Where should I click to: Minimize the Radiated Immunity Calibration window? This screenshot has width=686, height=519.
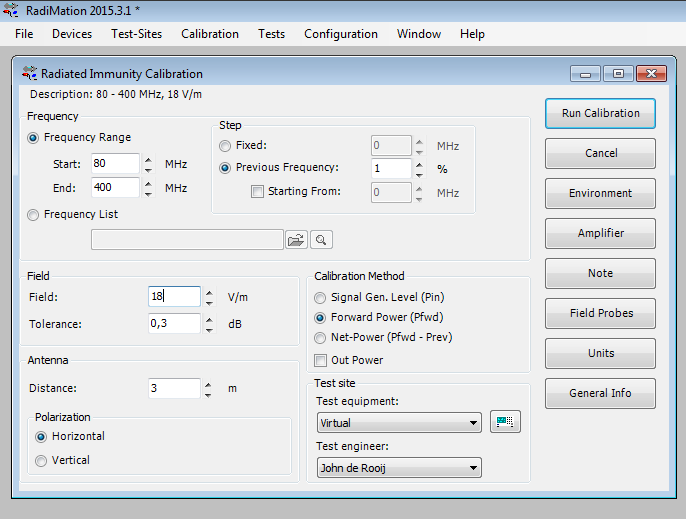586,74
